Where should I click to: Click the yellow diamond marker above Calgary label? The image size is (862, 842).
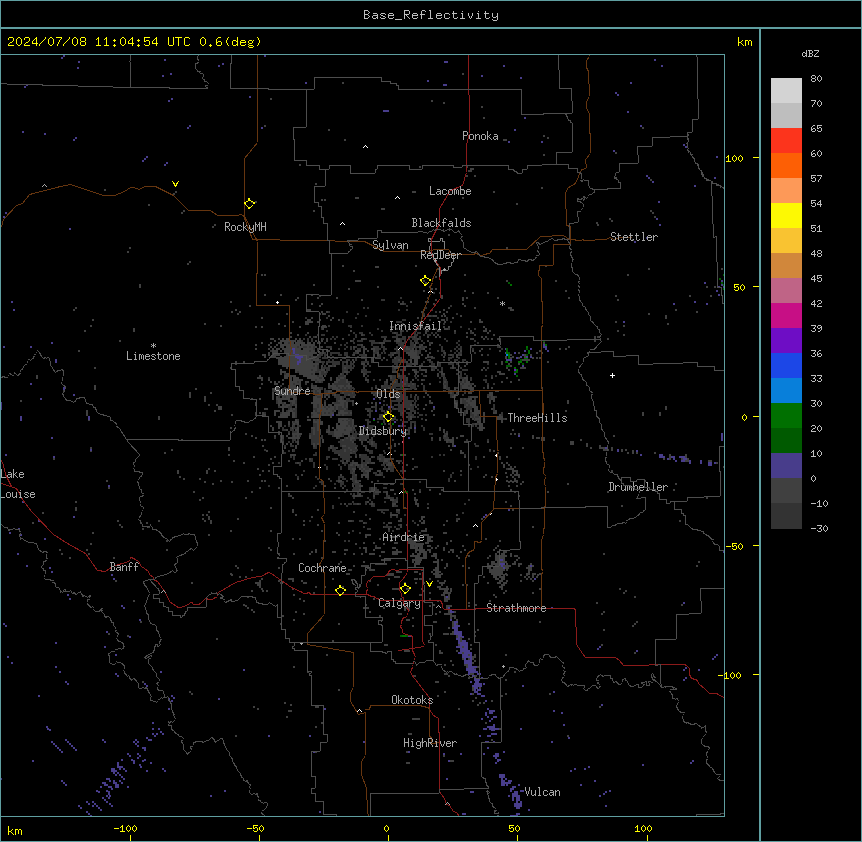pos(405,589)
